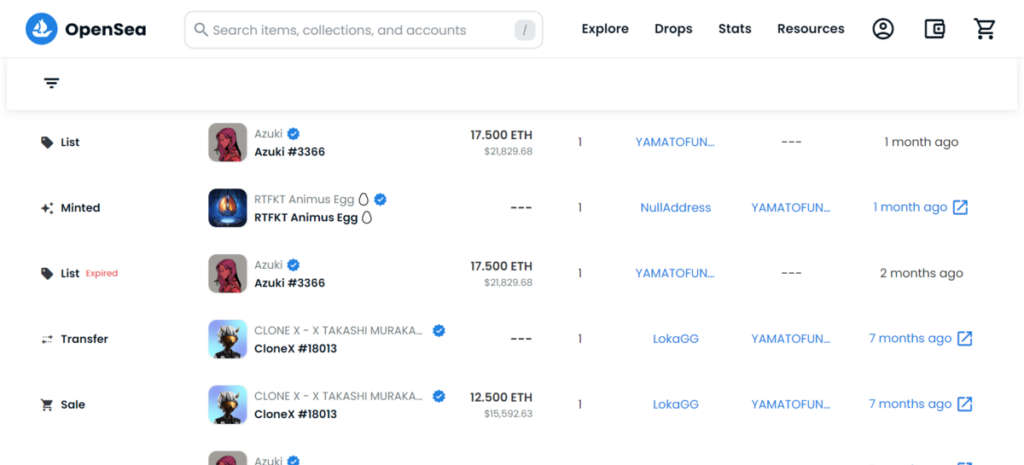
Task: Expand the Resources menu
Action: click(810, 29)
